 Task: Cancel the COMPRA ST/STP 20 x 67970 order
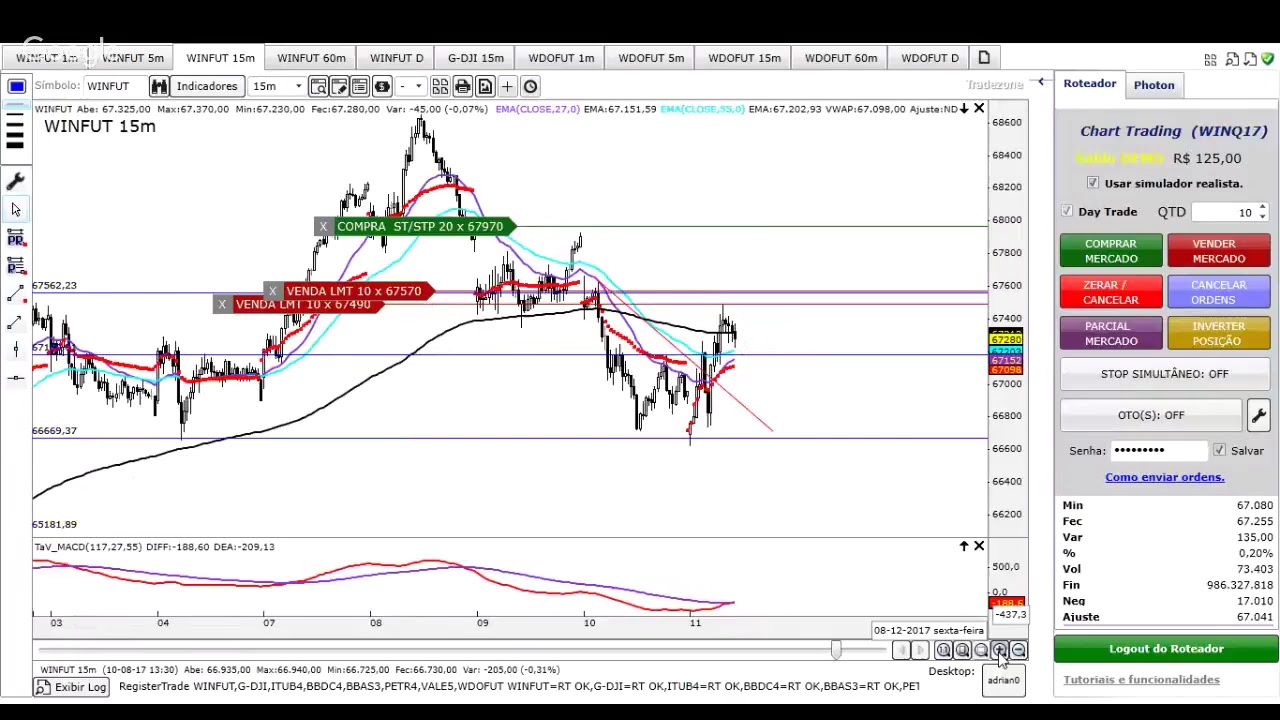(x=323, y=227)
